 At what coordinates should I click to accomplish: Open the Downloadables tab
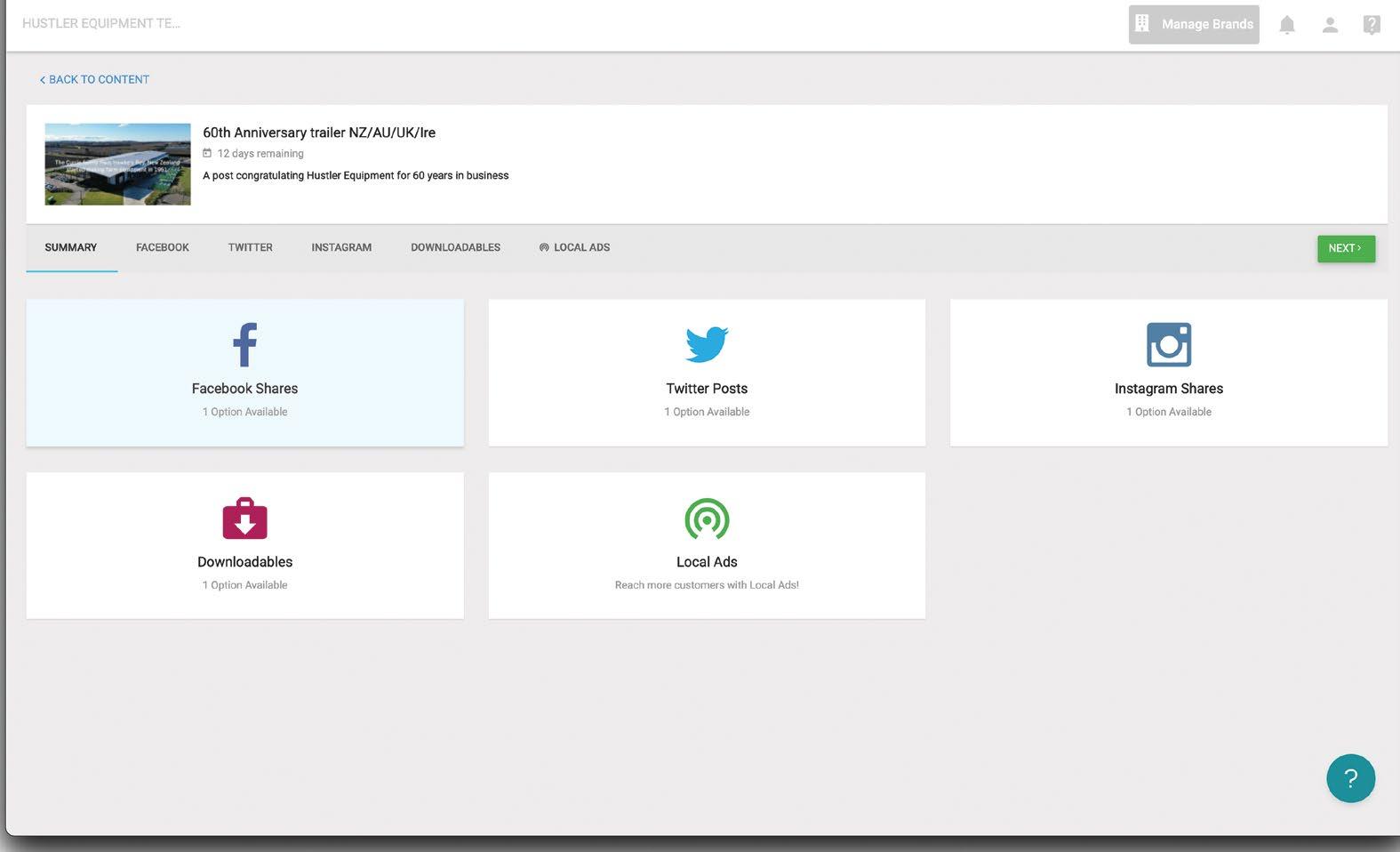tap(455, 247)
